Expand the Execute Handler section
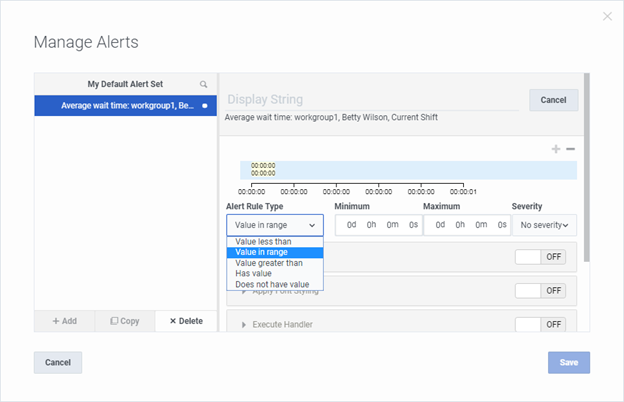This screenshot has height=402, width=624. coord(245,324)
